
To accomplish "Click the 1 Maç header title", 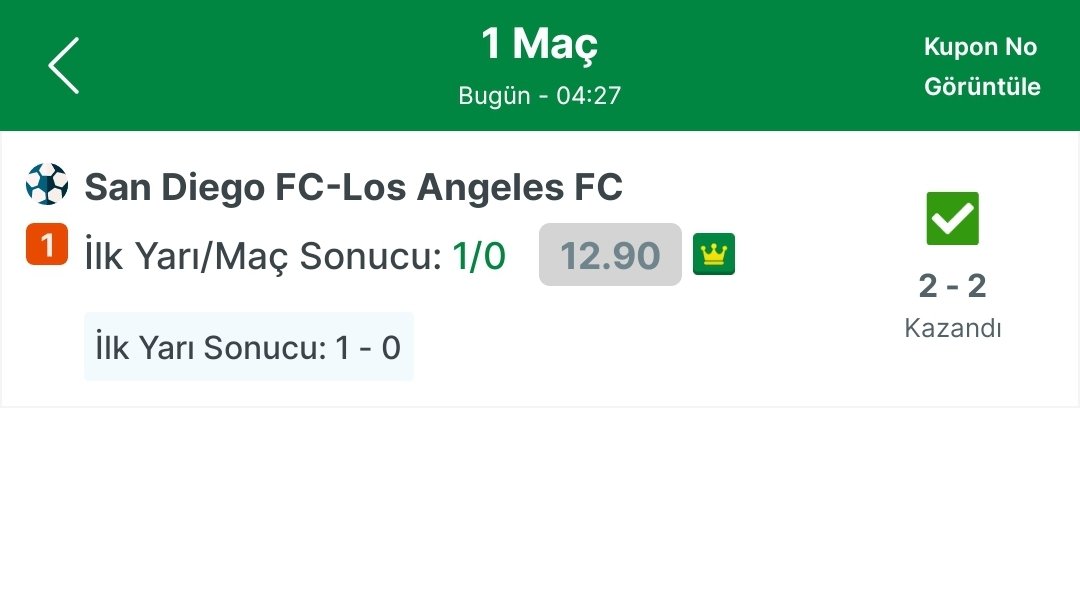I will pos(539,43).
